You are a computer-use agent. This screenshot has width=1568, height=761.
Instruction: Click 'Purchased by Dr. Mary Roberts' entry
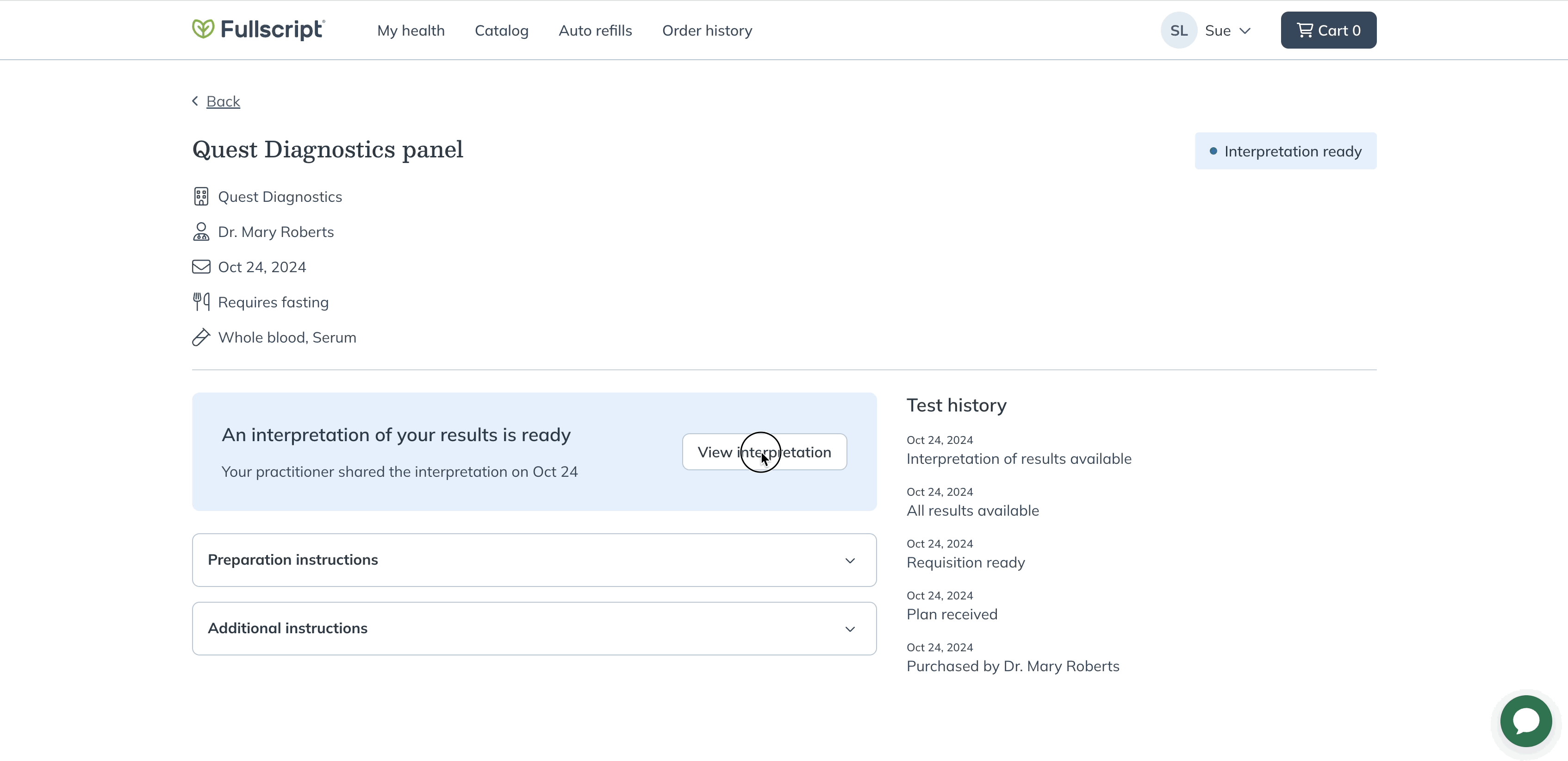pos(1012,666)
